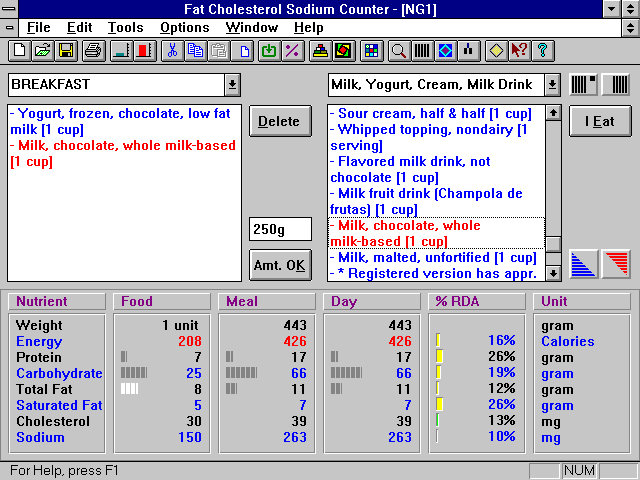Viewport: 640px width, 480px height.
Task: Click the 250g amount input field
Action: 279,229
